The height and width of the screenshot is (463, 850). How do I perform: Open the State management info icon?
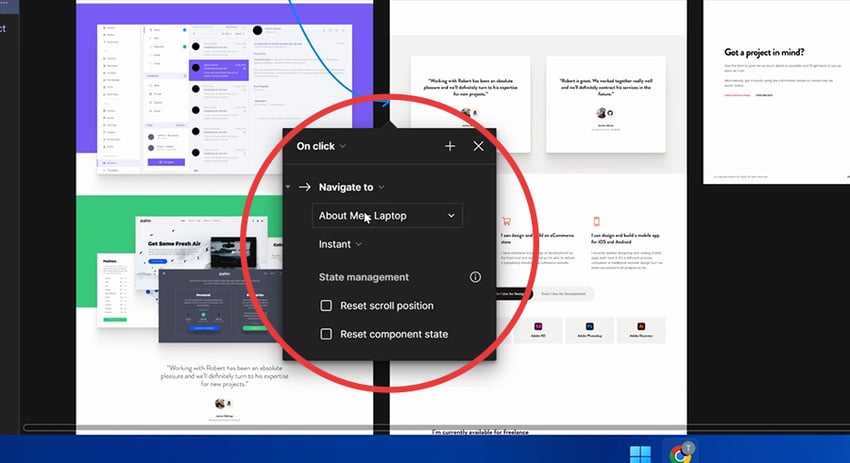(475, 277)
